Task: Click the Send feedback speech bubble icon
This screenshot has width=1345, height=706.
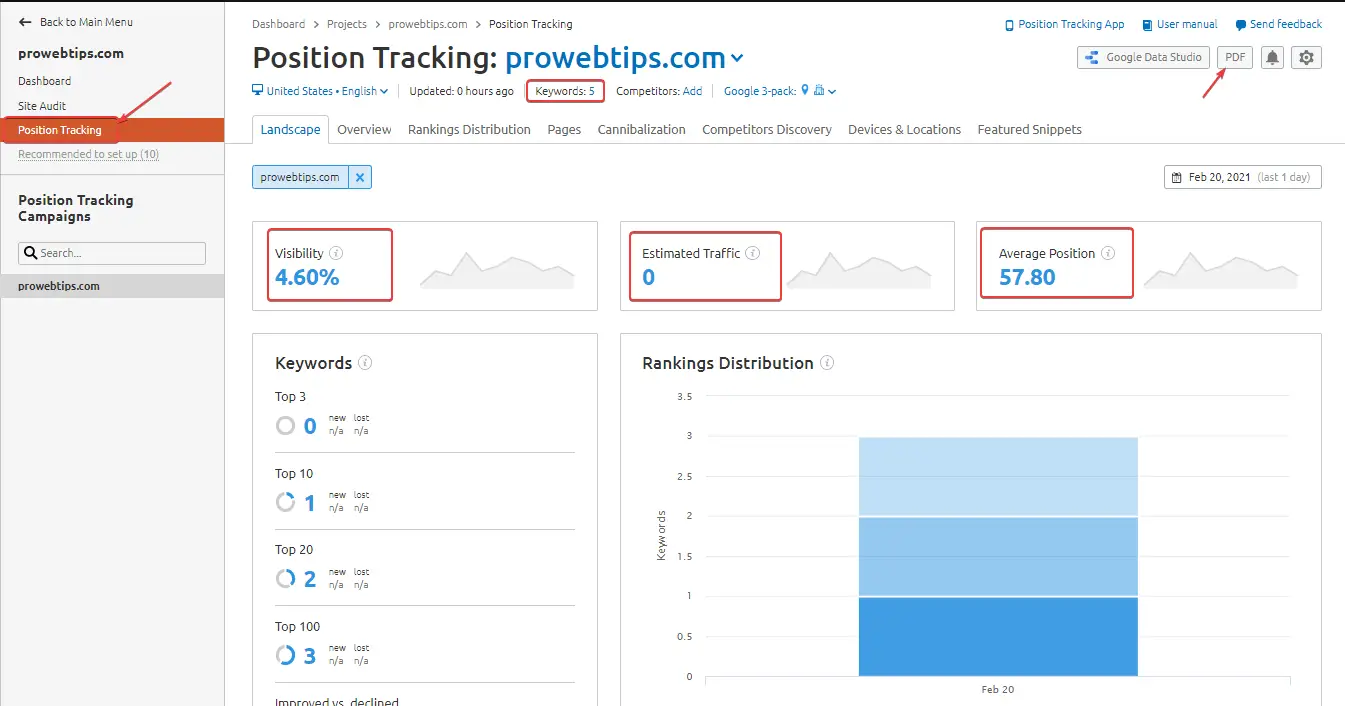Action: click(1241, 25)
